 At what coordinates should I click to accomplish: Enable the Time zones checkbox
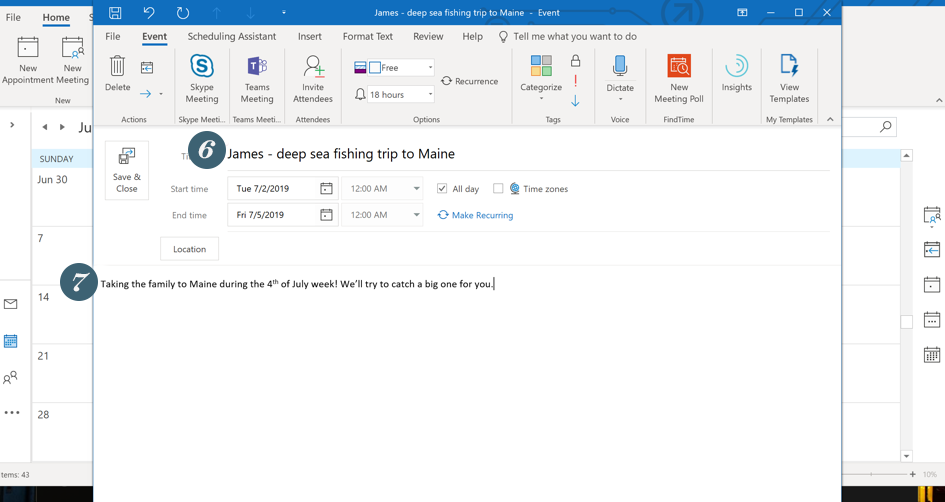[498, 189]
